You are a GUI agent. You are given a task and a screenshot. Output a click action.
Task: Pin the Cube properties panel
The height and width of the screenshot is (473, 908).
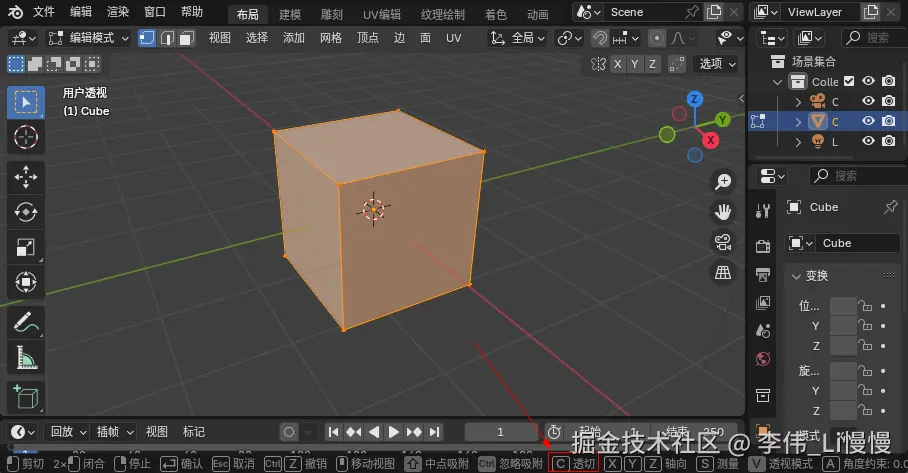click(891, 207)
